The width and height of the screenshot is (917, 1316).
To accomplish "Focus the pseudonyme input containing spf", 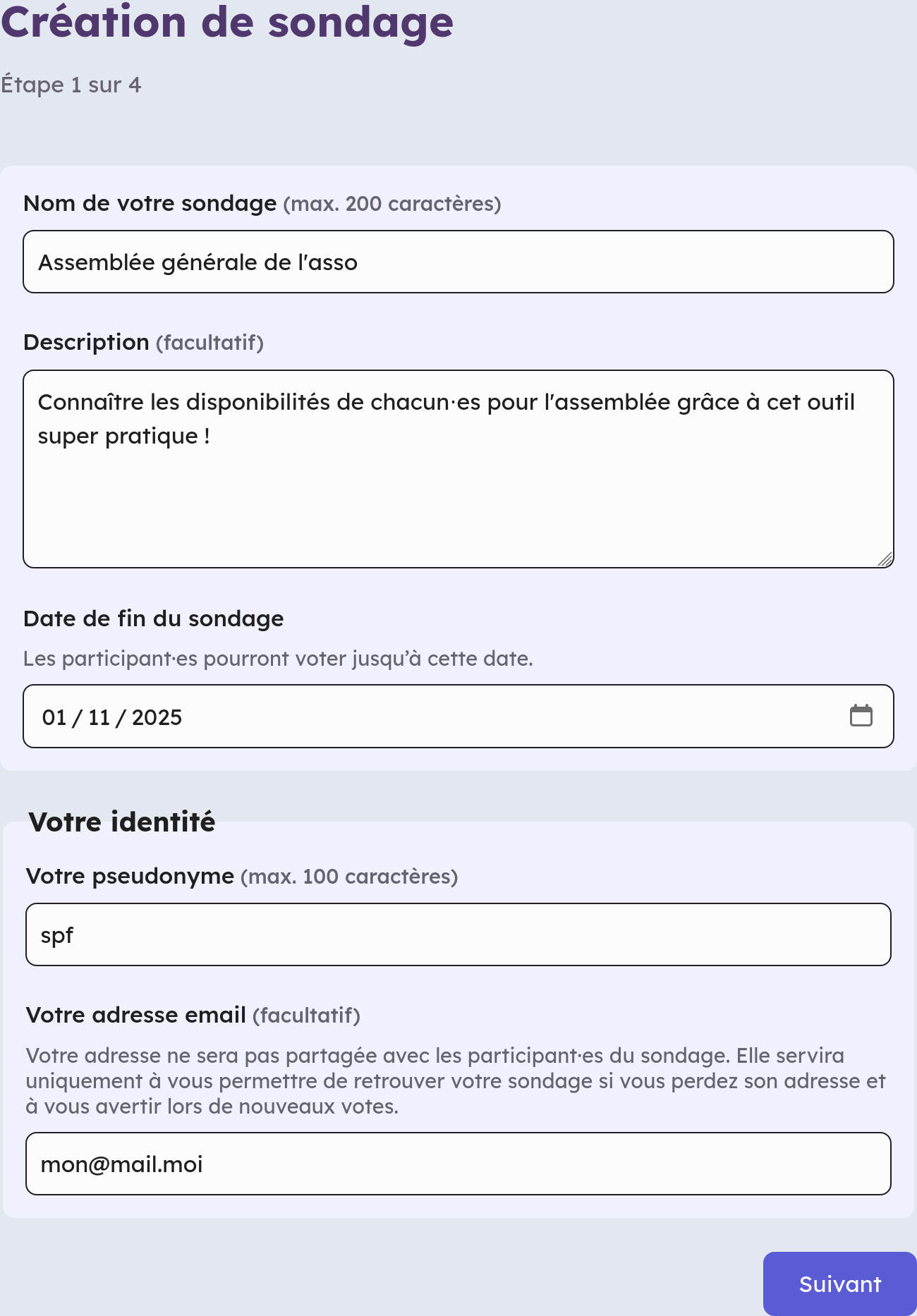I will (458, 934).
